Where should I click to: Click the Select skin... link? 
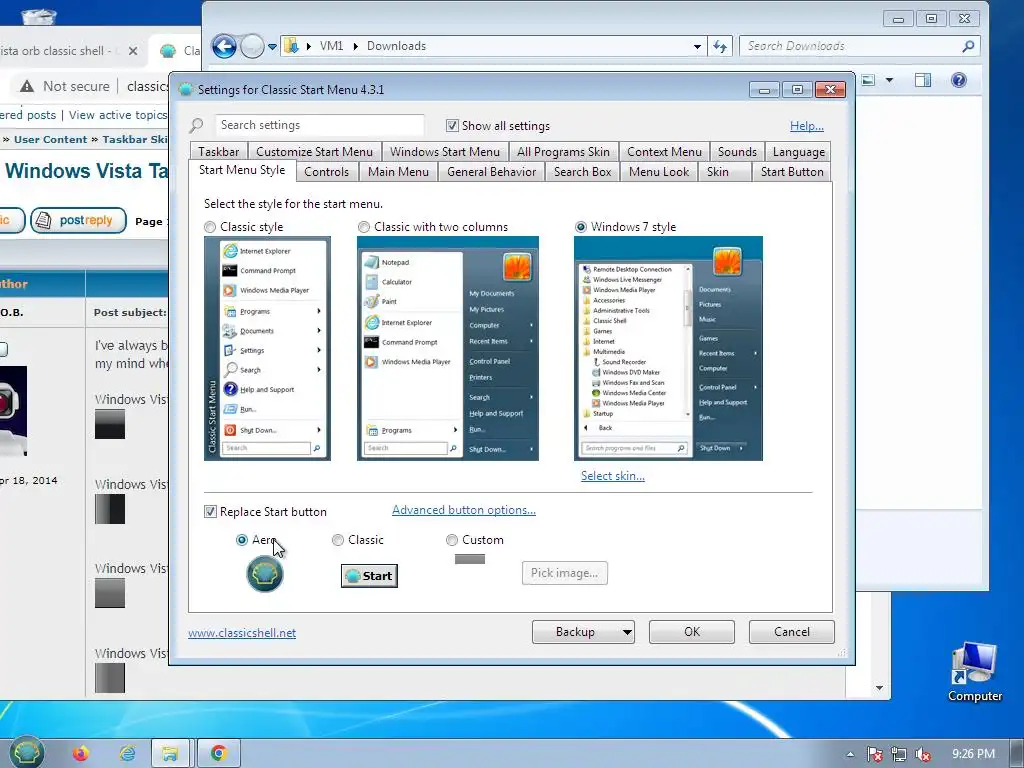(613, 476)
